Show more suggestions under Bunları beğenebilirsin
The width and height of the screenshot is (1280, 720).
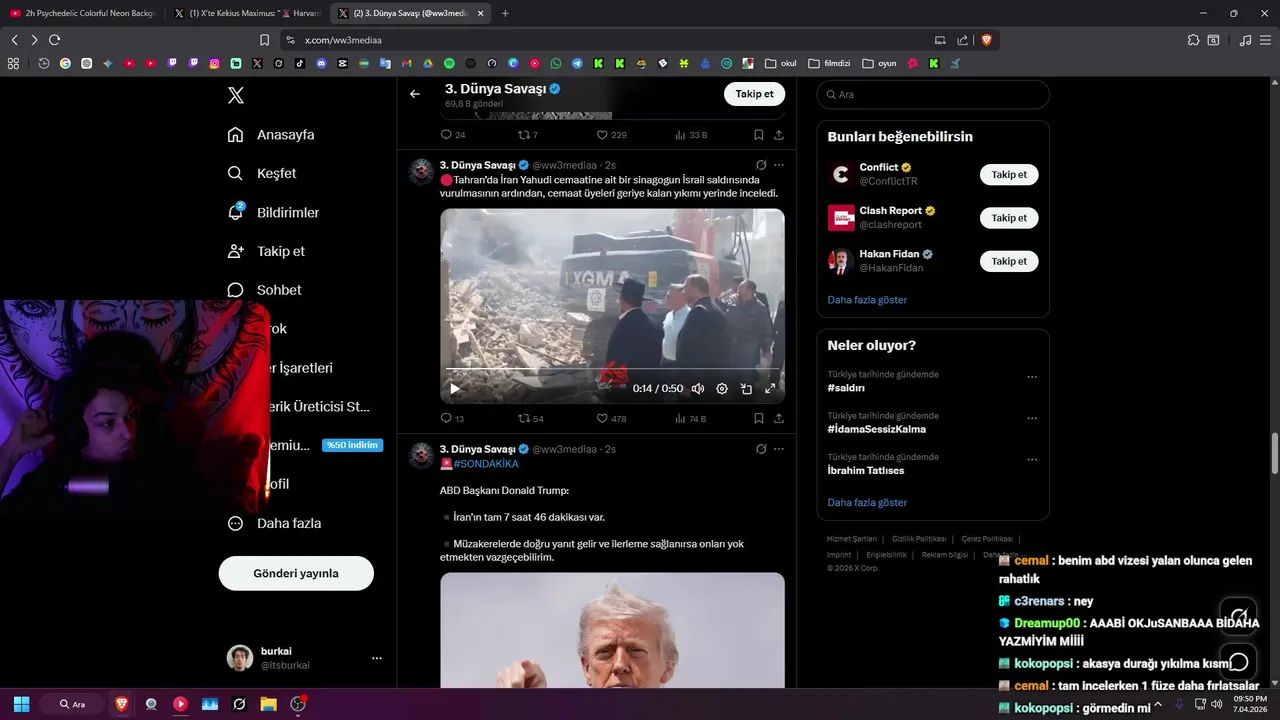(867, 300)
